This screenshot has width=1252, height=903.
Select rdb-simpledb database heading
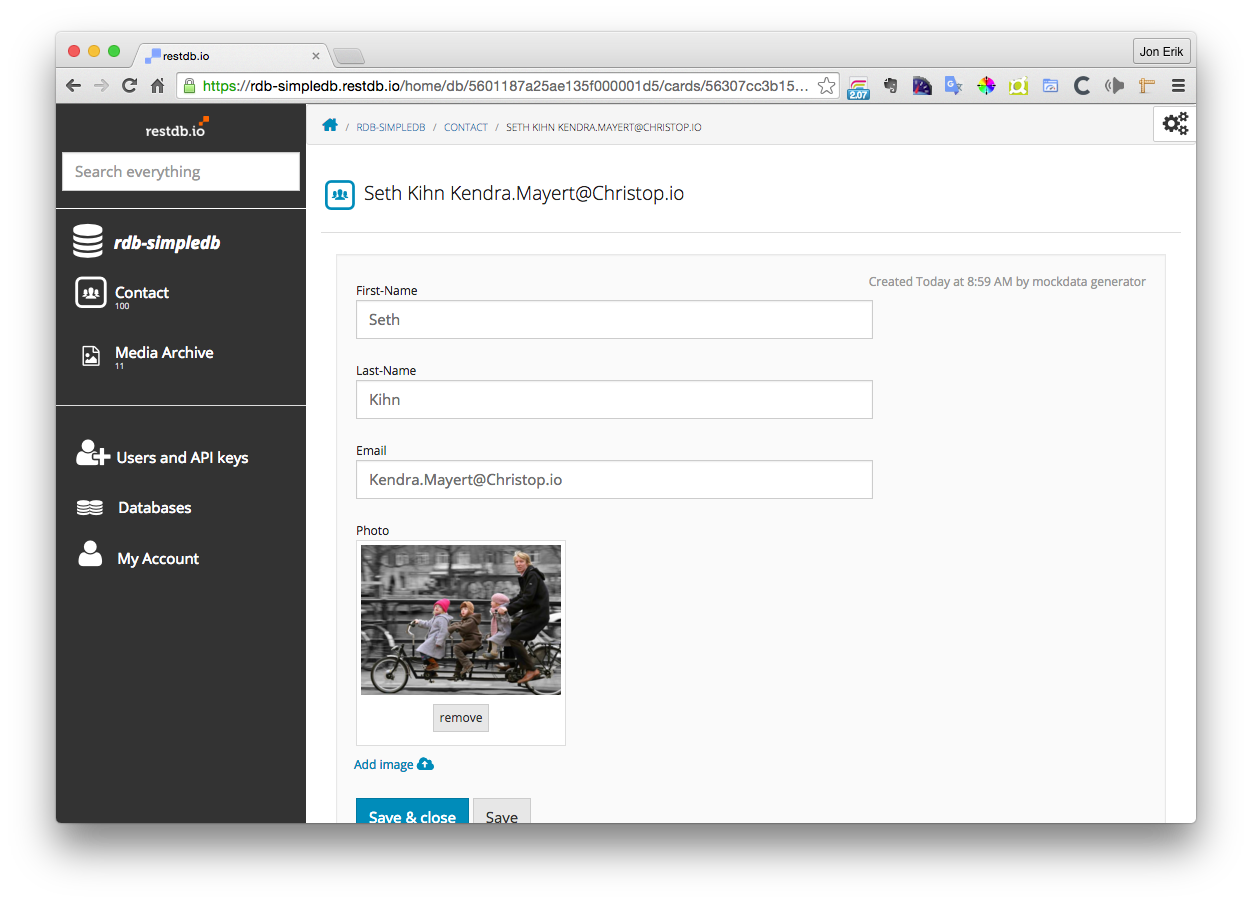[x=167, y=243]
